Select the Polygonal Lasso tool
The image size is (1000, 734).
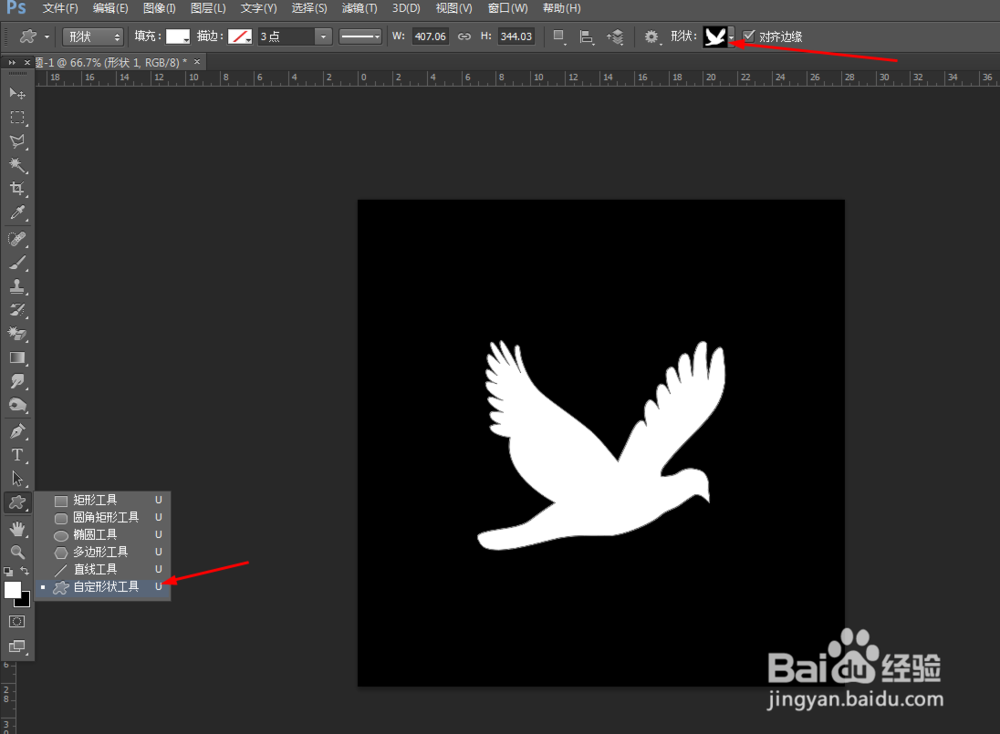point(17,142)
